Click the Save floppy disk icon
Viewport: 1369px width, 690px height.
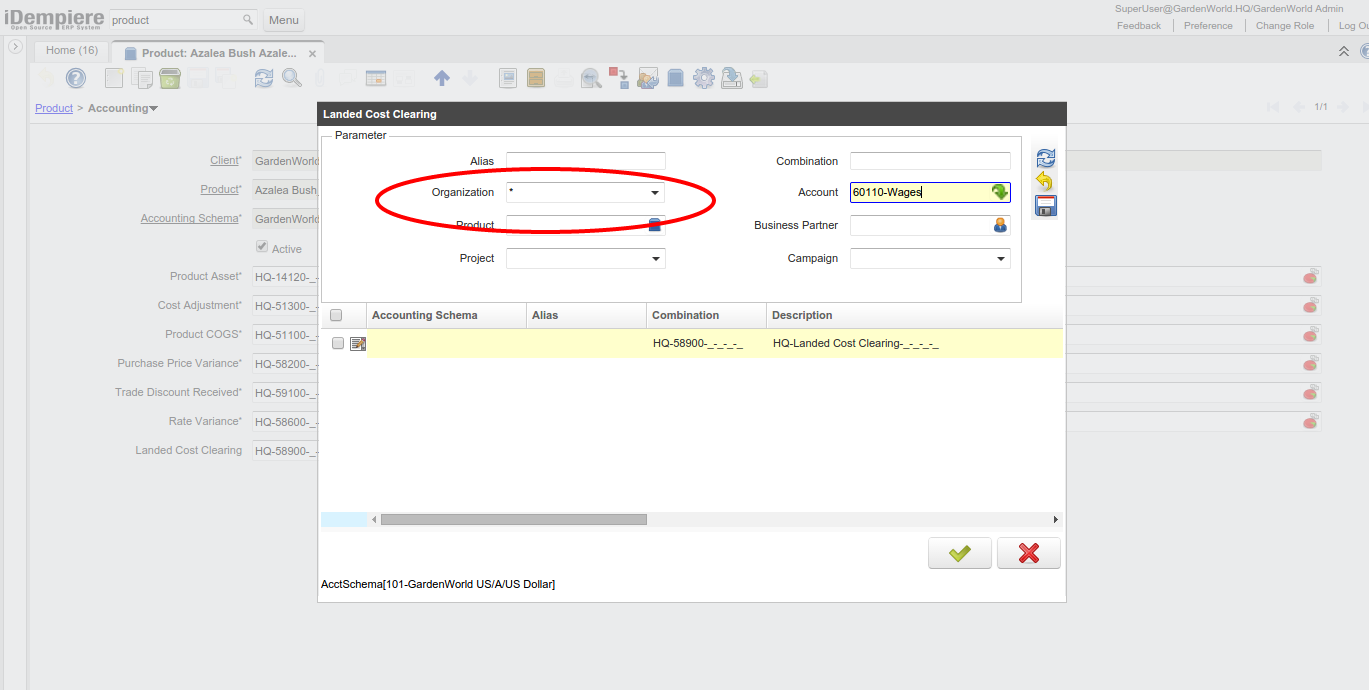pos(1046,206)
